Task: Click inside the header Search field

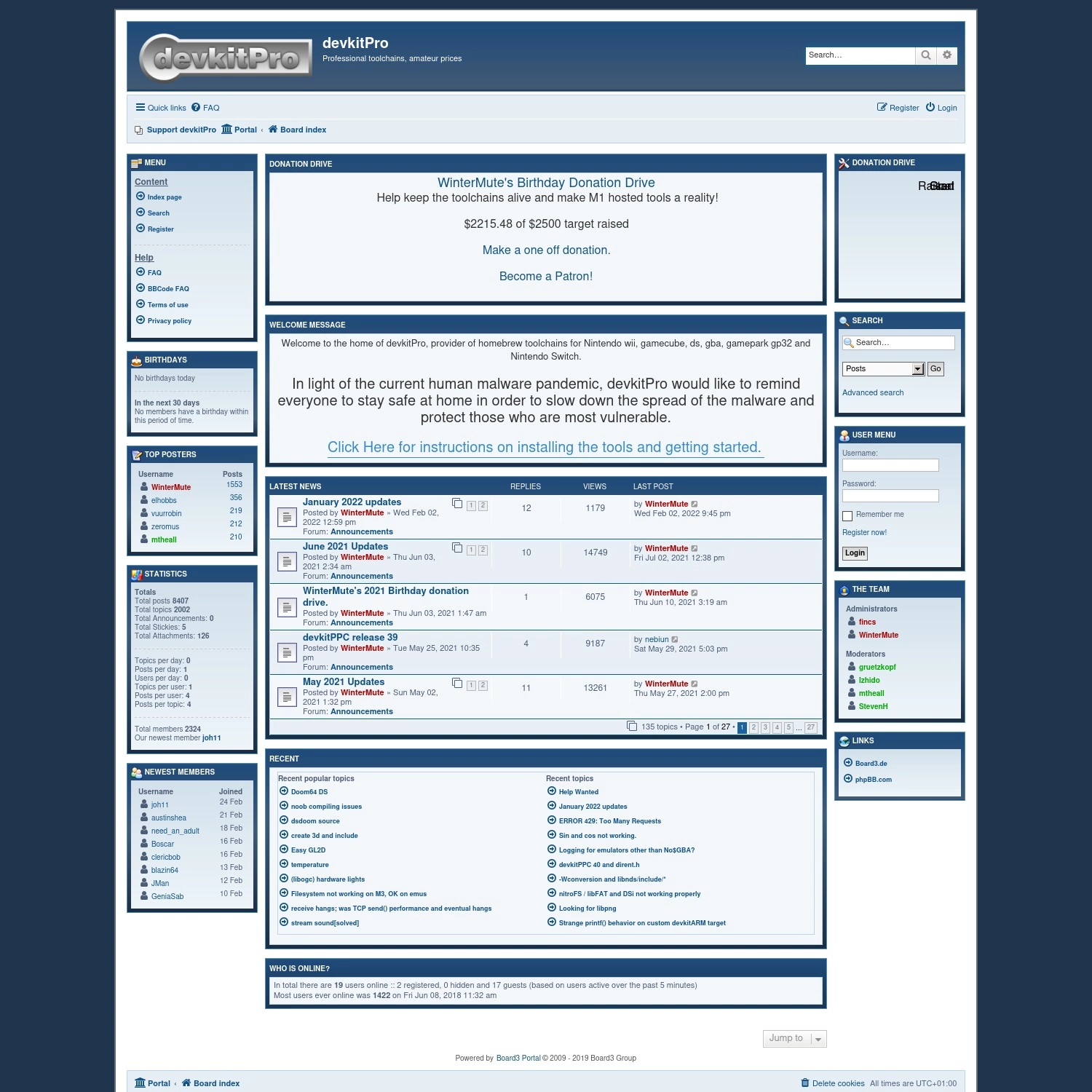Action: [x=860, y=55]
